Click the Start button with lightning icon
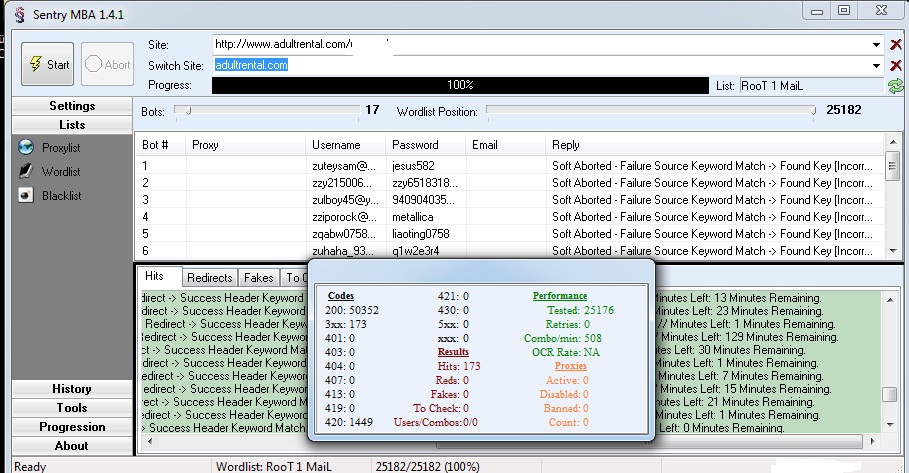This screenshot has width=909, height=473. [48, 64]
